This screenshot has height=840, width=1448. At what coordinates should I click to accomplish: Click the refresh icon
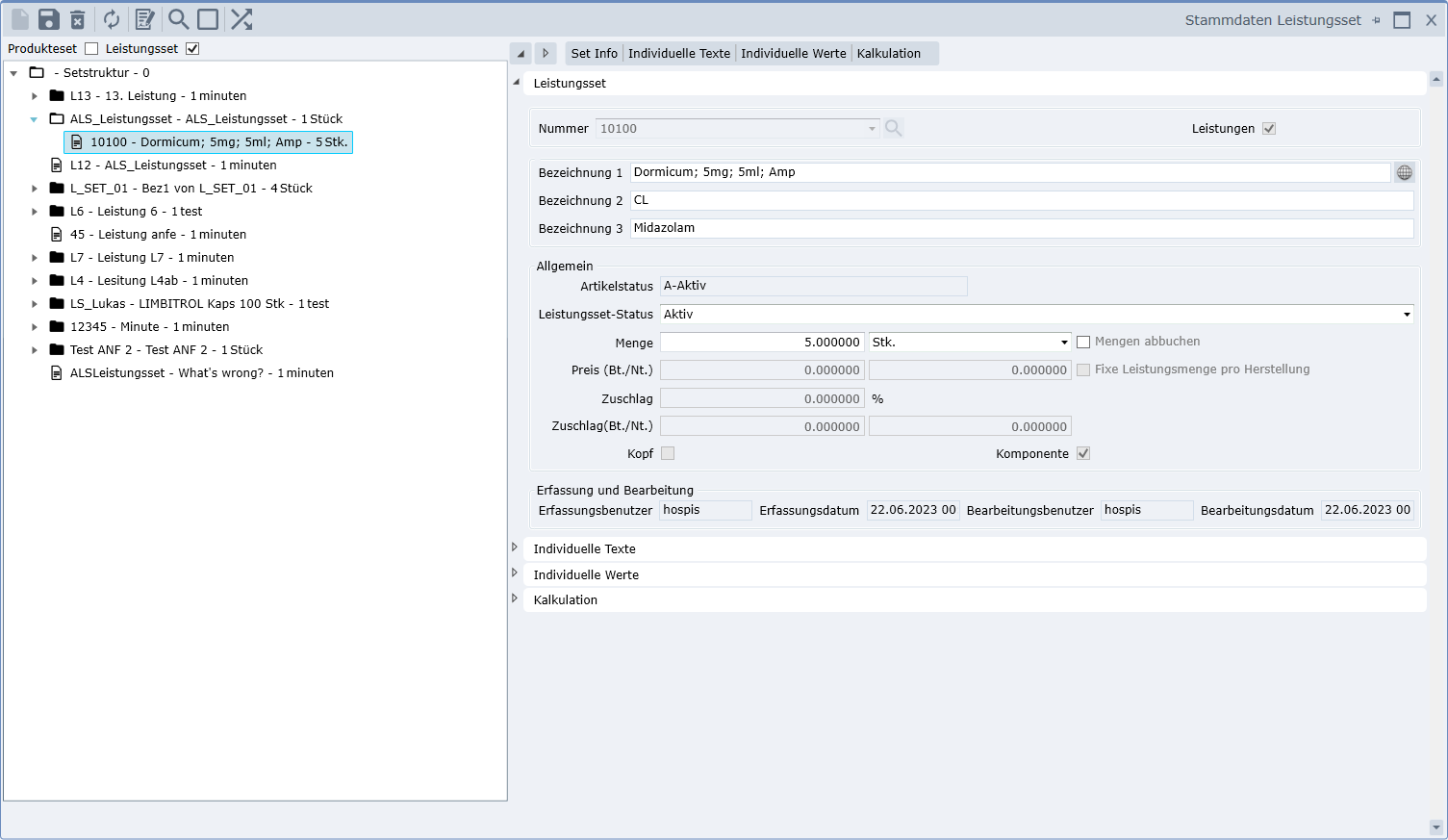click(112, 19)
